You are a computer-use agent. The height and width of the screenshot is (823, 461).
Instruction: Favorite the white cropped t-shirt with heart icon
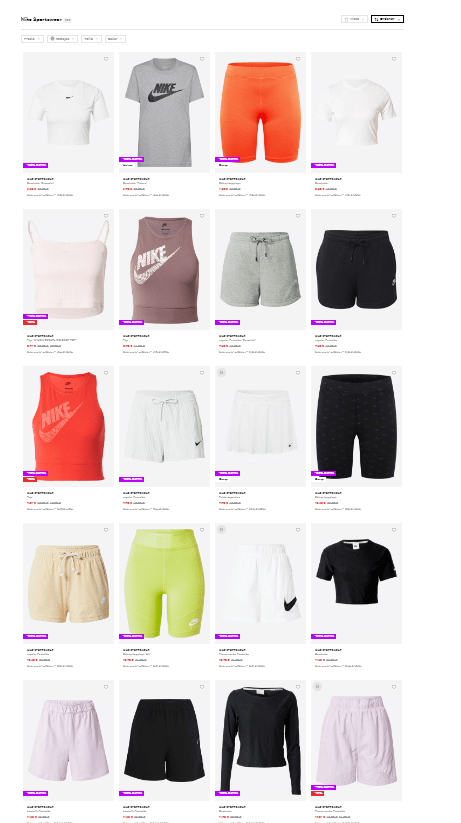(106, 59)
